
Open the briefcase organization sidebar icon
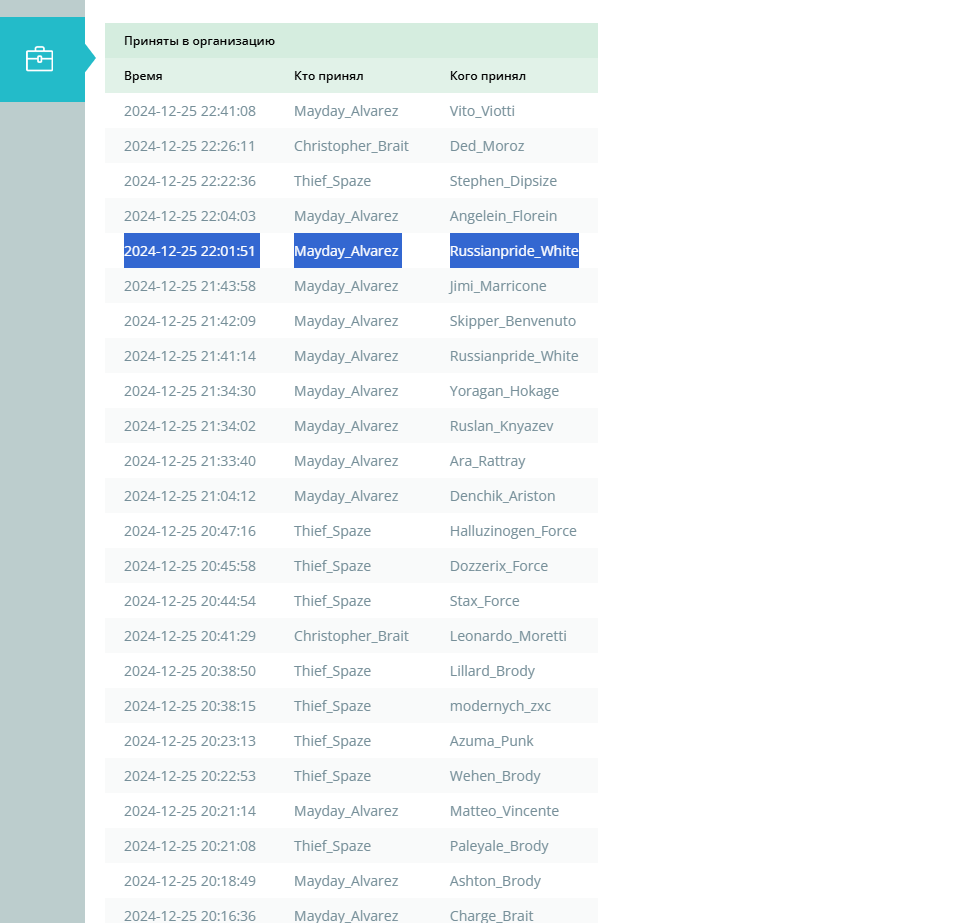click(x=40, y=59)
